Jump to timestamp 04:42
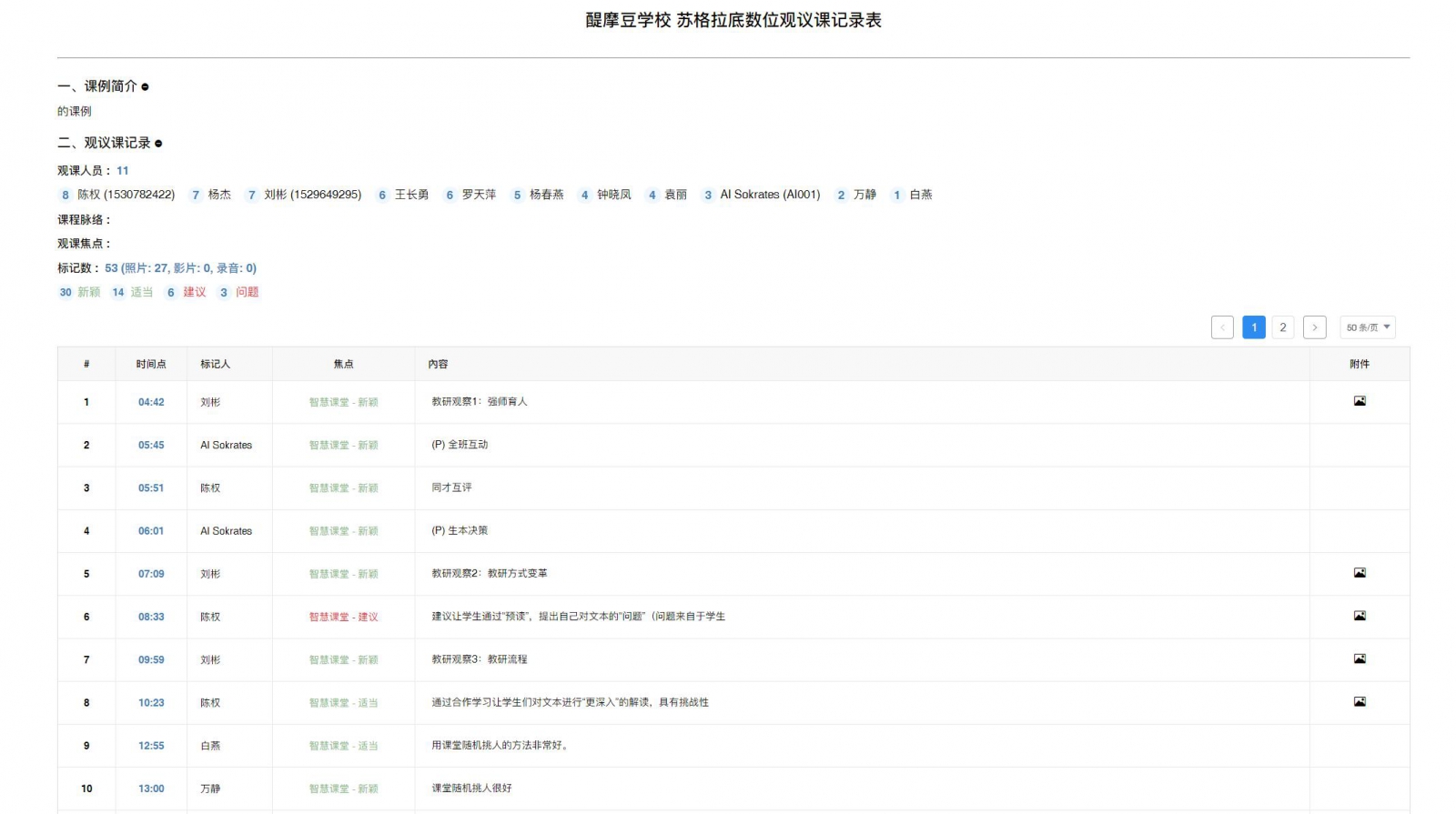 151,402
